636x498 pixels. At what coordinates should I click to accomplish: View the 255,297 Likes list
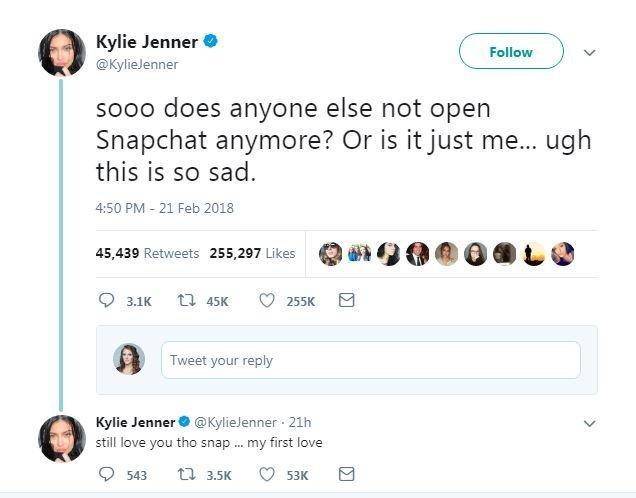pyautogui.click(x=252, y=253)
